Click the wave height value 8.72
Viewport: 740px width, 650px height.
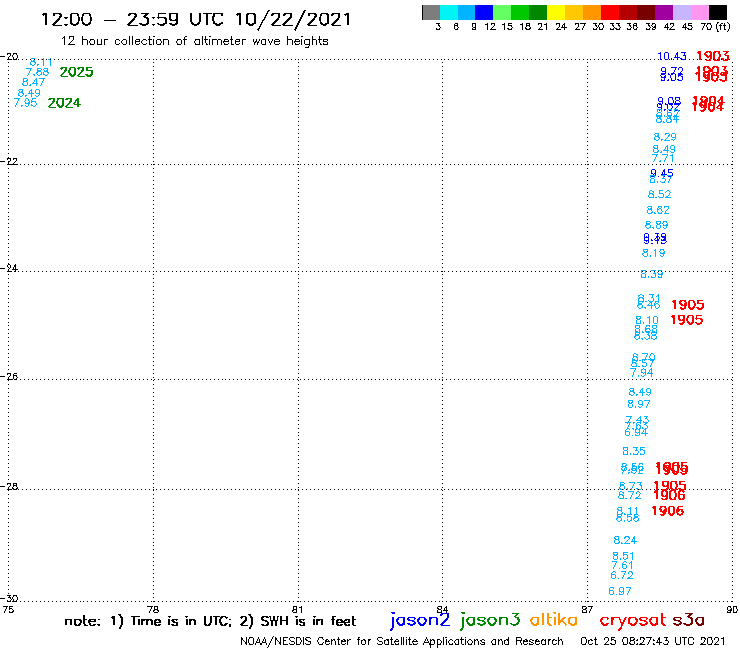[x=630, y=495]
